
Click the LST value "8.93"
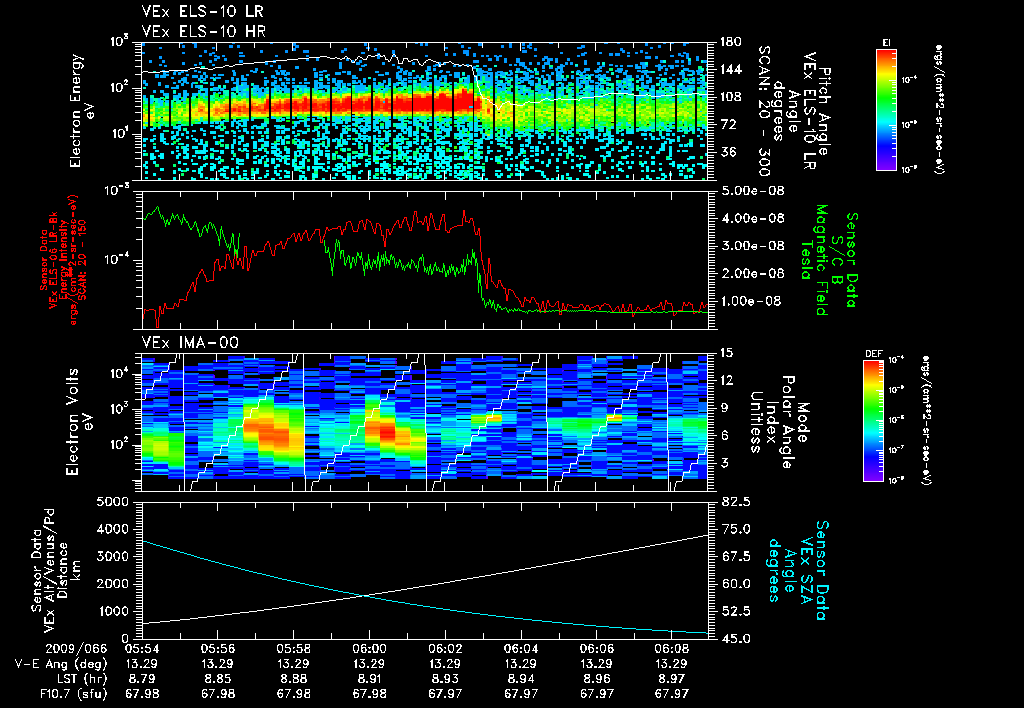pos(445,679)
